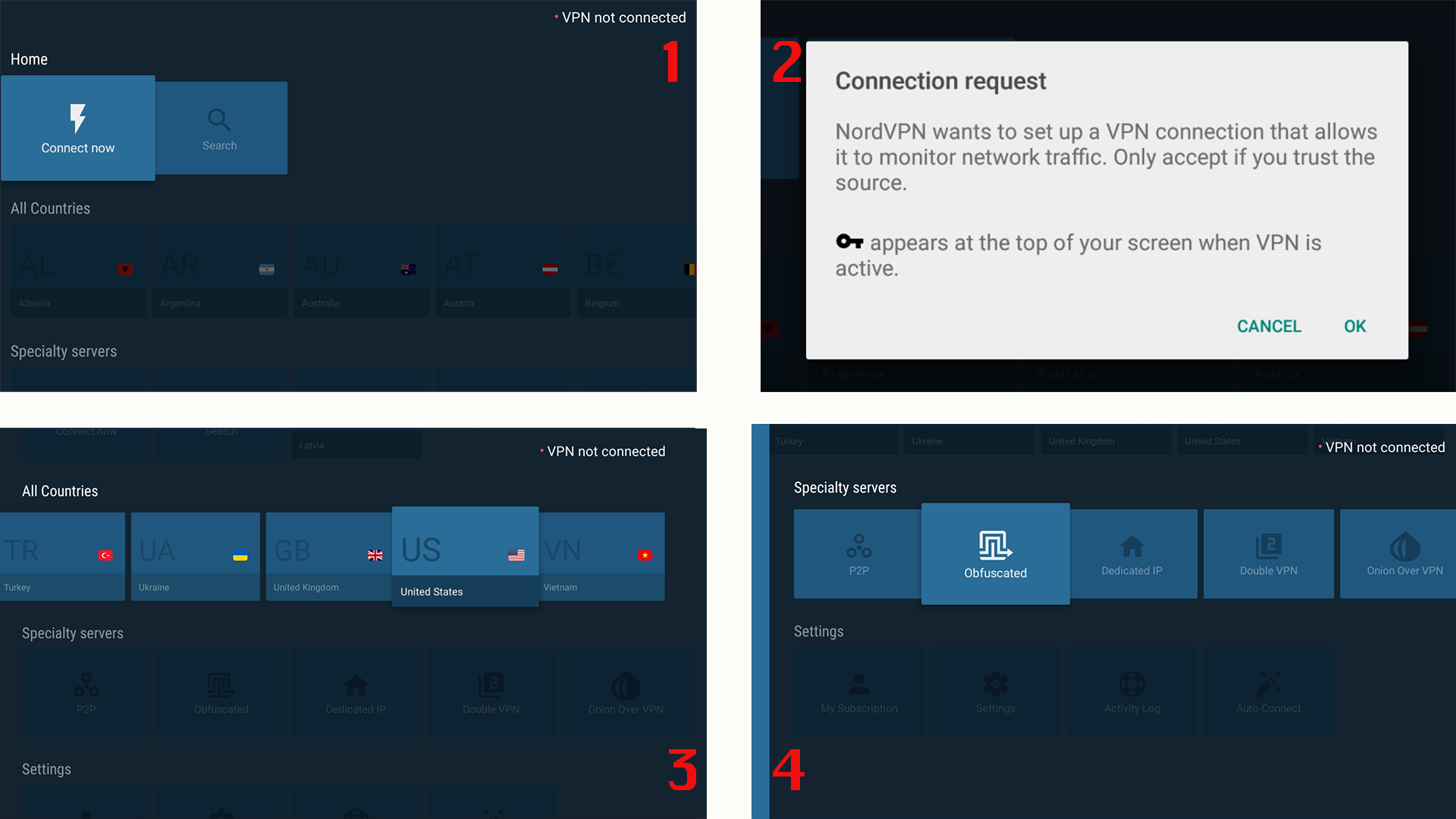The image size is (1456, 819).
Task: Select the faded United States tile in panel 4
Action: (x=1242, y=441)
